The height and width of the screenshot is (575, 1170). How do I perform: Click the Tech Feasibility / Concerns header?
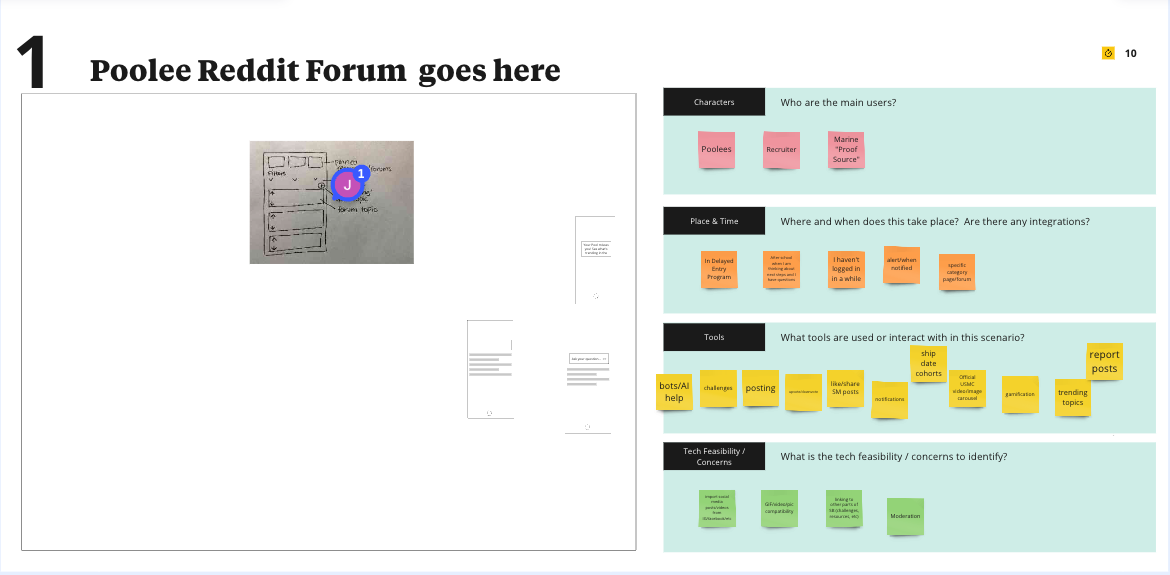tap(714, 456)
